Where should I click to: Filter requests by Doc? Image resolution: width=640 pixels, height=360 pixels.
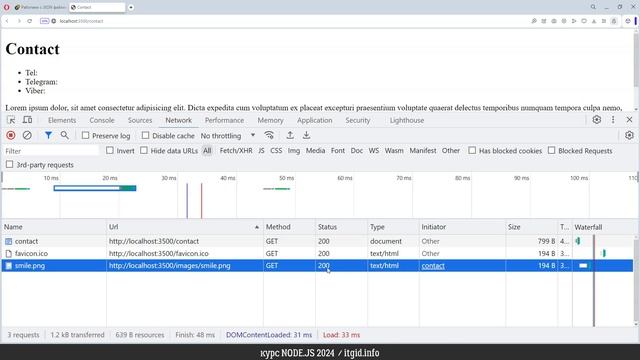pos(357,151)
